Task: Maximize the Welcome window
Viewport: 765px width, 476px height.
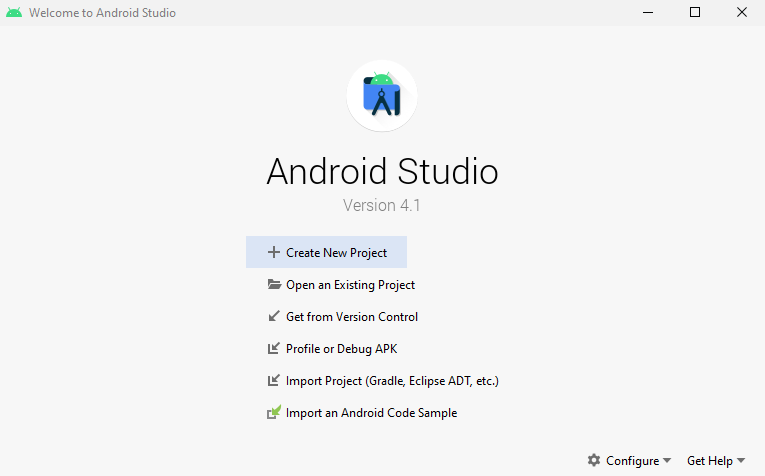Action: tap(695, 13)
